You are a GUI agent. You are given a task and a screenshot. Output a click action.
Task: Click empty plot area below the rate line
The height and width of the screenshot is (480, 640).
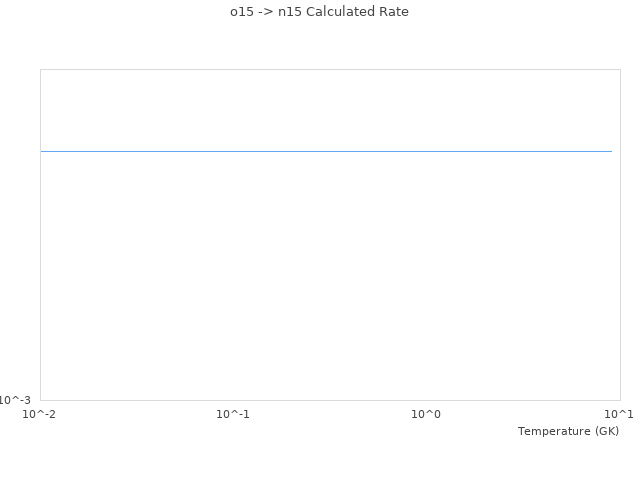(x=326, y=280)
